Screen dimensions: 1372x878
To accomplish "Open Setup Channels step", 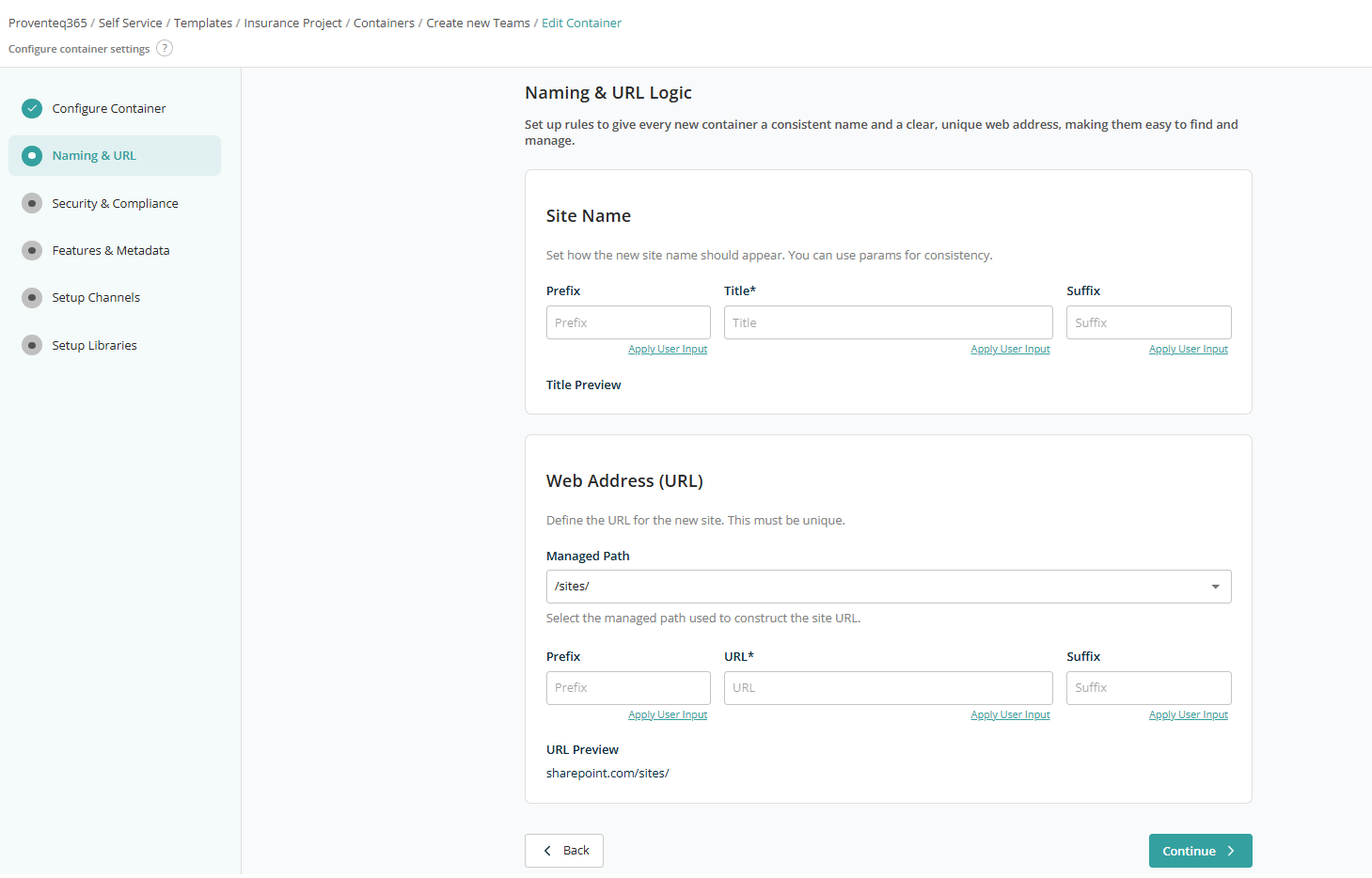I will [x=96, y=298].
